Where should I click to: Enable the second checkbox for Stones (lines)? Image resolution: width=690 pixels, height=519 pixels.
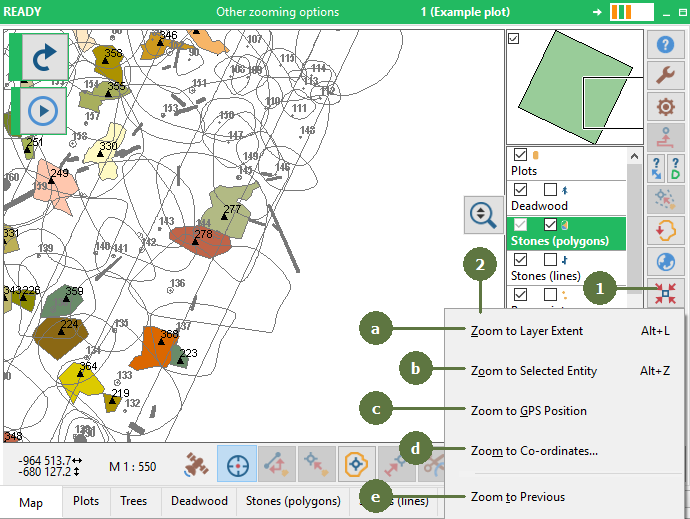pyautogui.click(x=550, y=259)
